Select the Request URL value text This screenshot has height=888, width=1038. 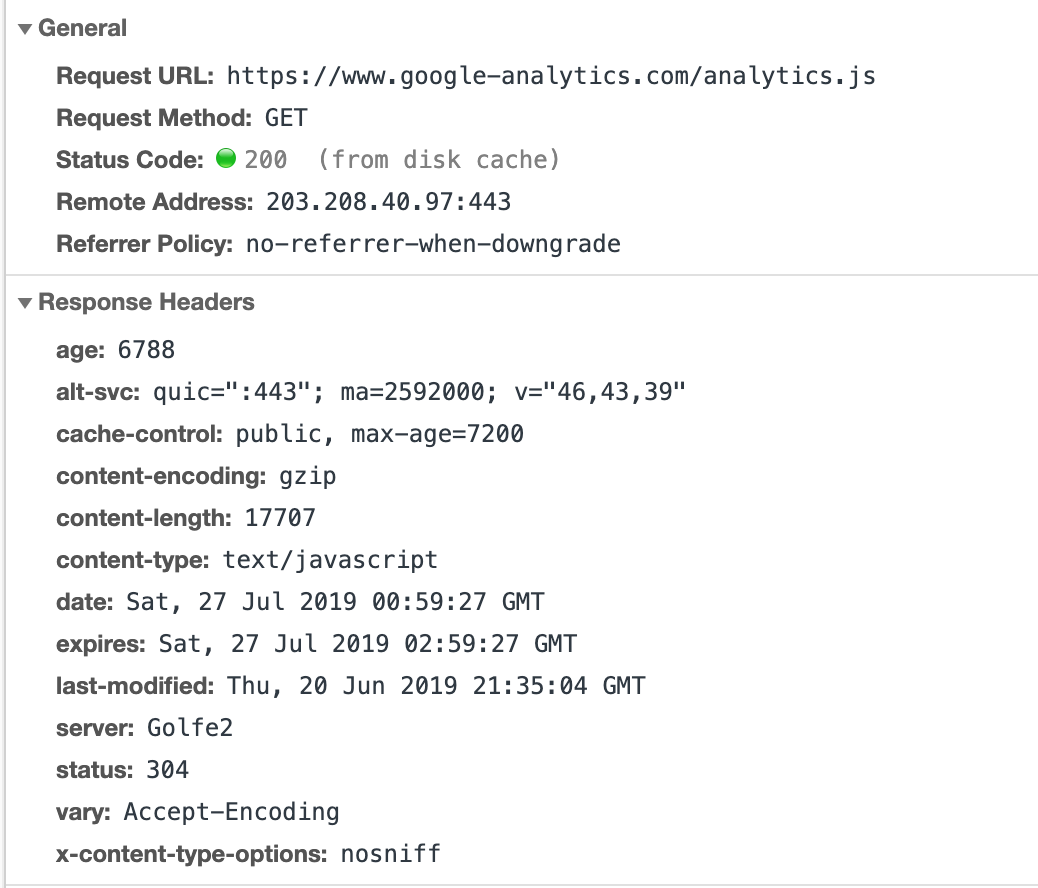(551, 76)
